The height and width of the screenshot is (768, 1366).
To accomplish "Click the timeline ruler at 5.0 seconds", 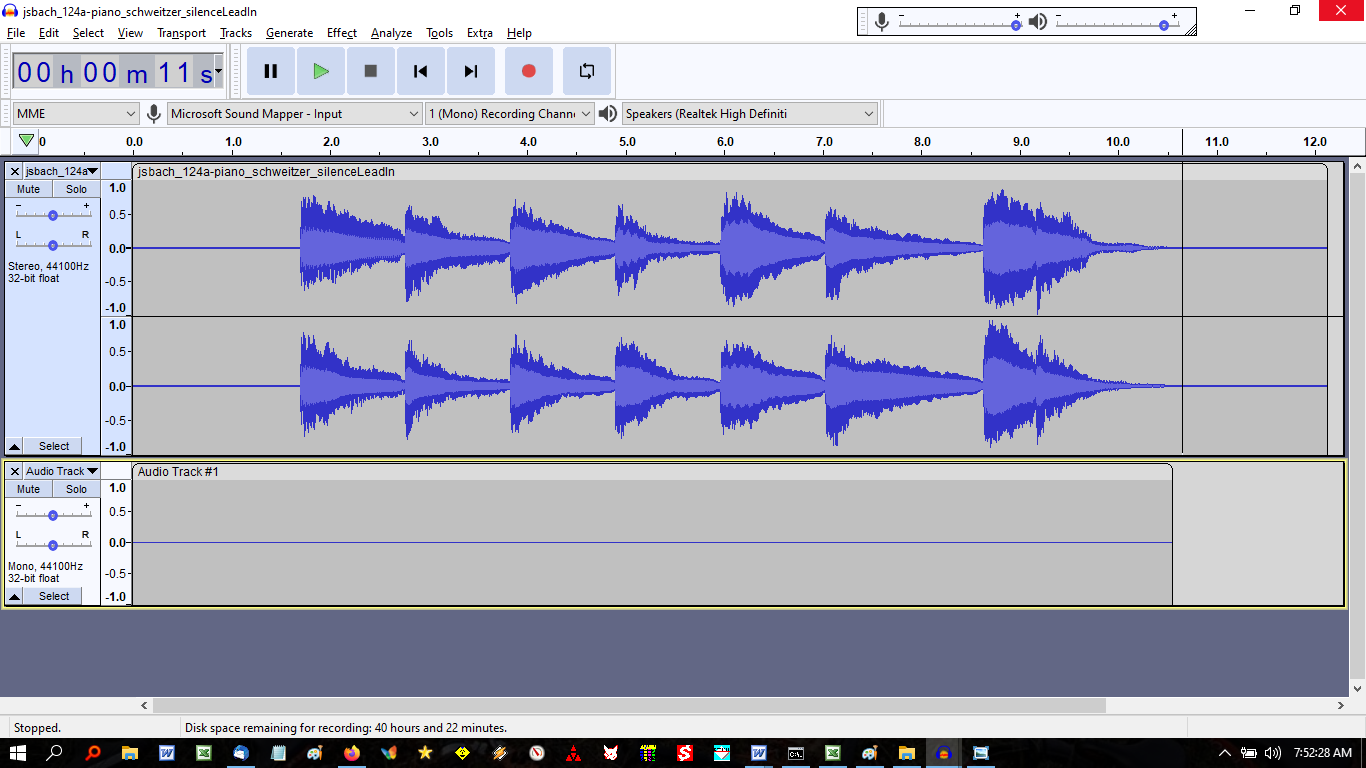I will pos(627,142).
